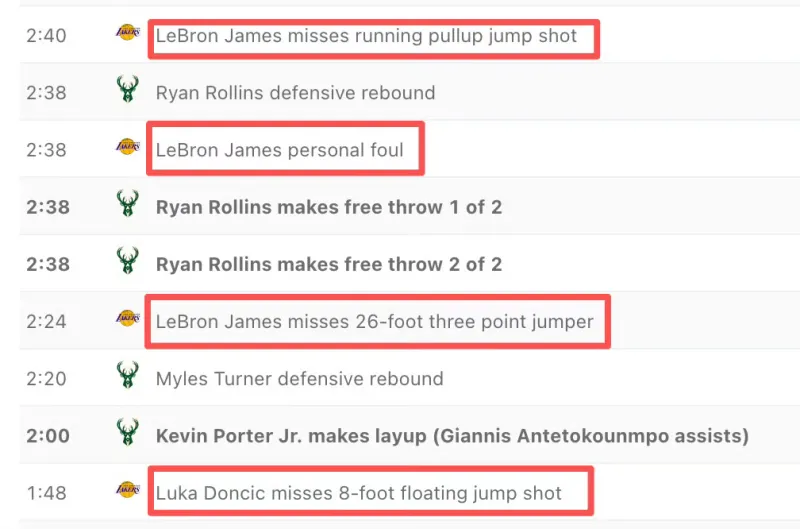Screen dimensions: 800x529
Task: Click the Bucks logo beside Kevin Porter Jr. layup
Action: [126, 436]
